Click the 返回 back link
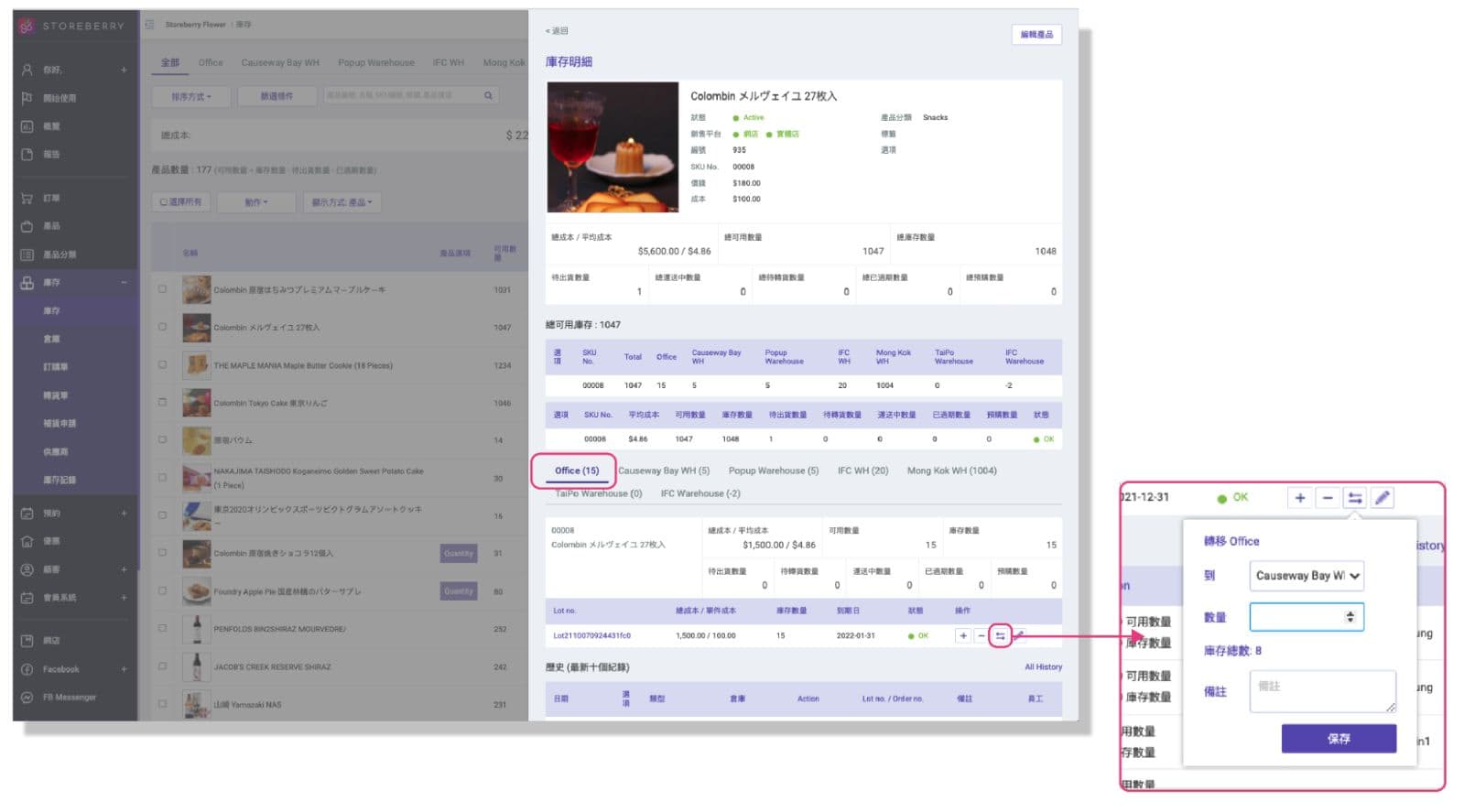The width and height of the screenshot is (1464, 812). click(557, 31)
